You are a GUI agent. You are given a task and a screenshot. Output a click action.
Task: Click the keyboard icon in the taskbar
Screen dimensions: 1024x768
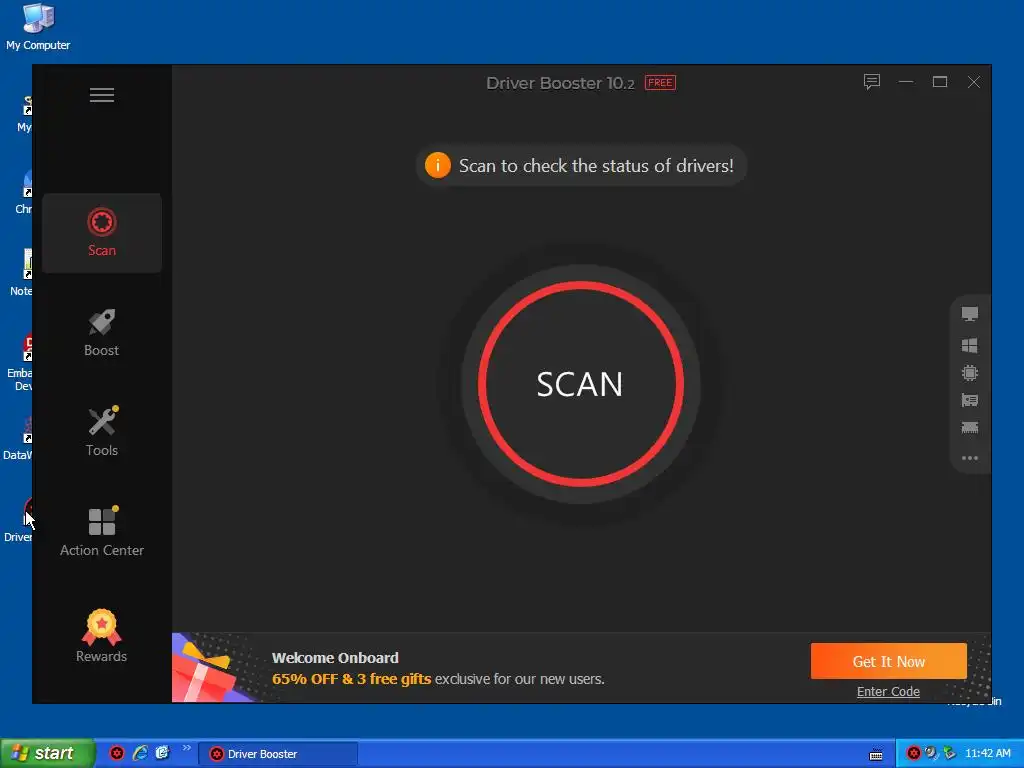tap(876, 755)
